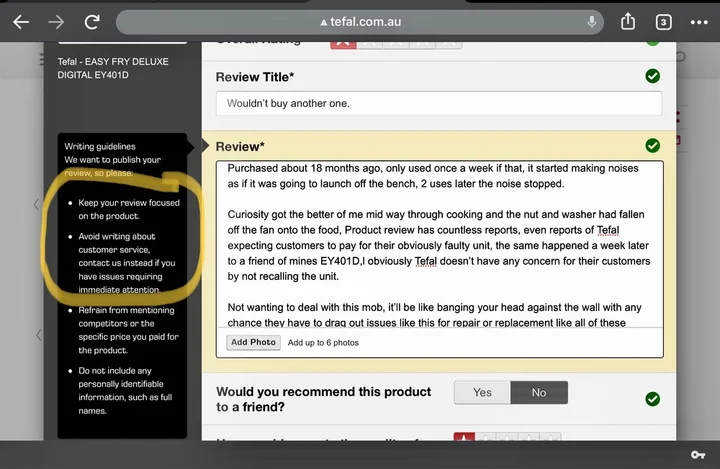Click the second star in Overall Rating
The height and width of the screenshot is (469, 720).
click(370, 44)
